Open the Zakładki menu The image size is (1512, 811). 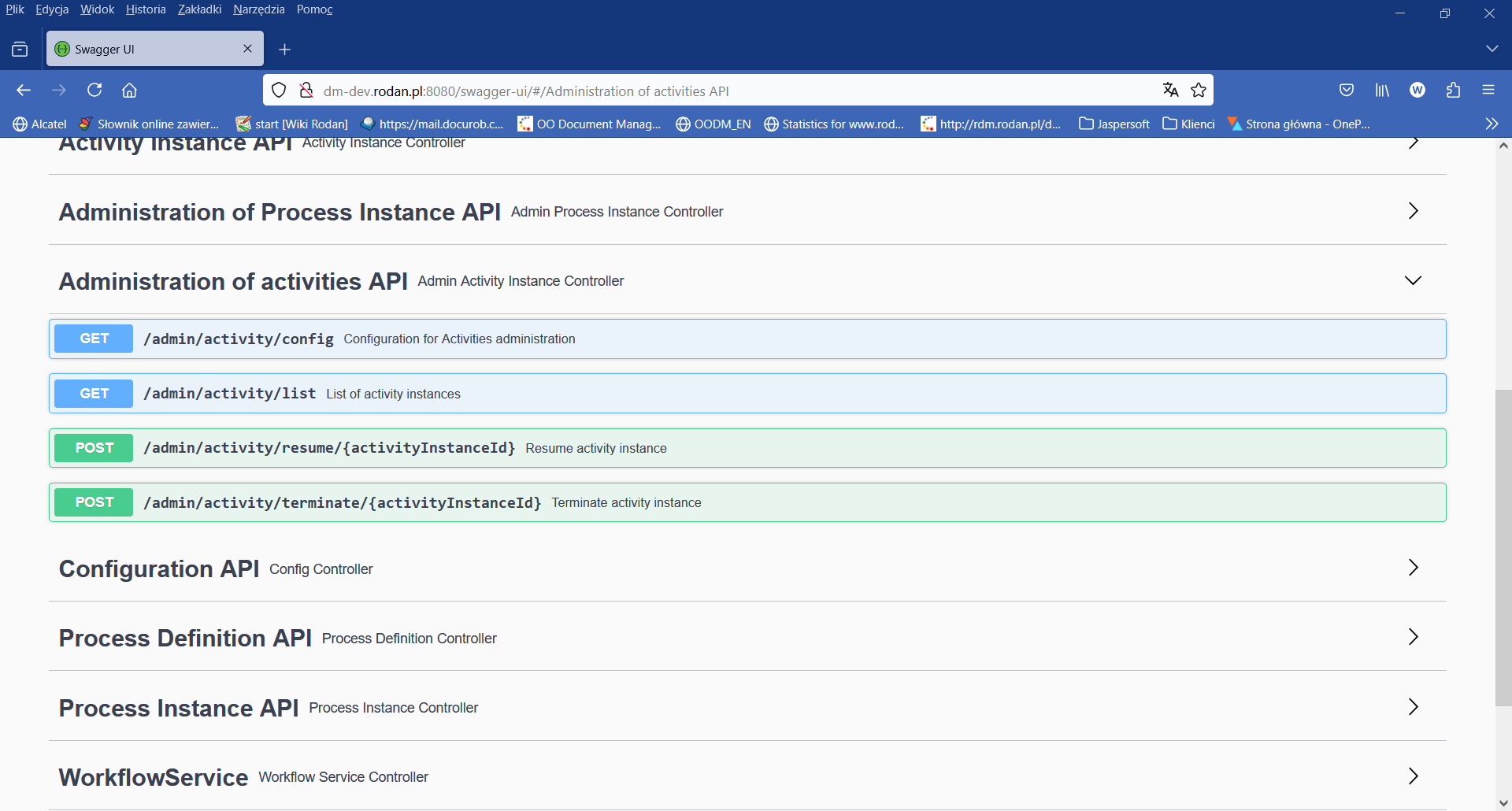coord(198,9)
